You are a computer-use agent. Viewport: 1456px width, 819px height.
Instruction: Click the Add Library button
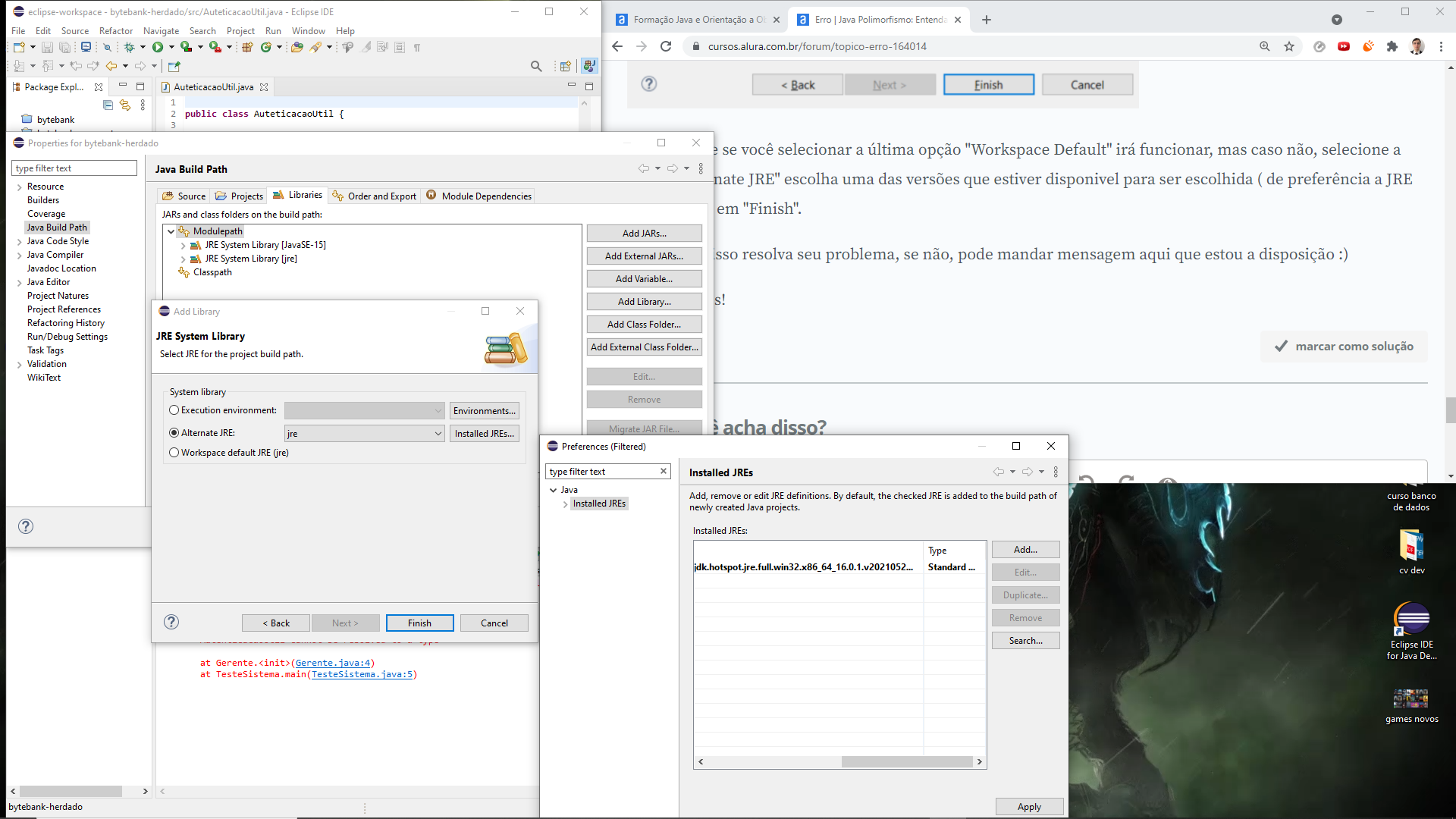coord(644,301)
